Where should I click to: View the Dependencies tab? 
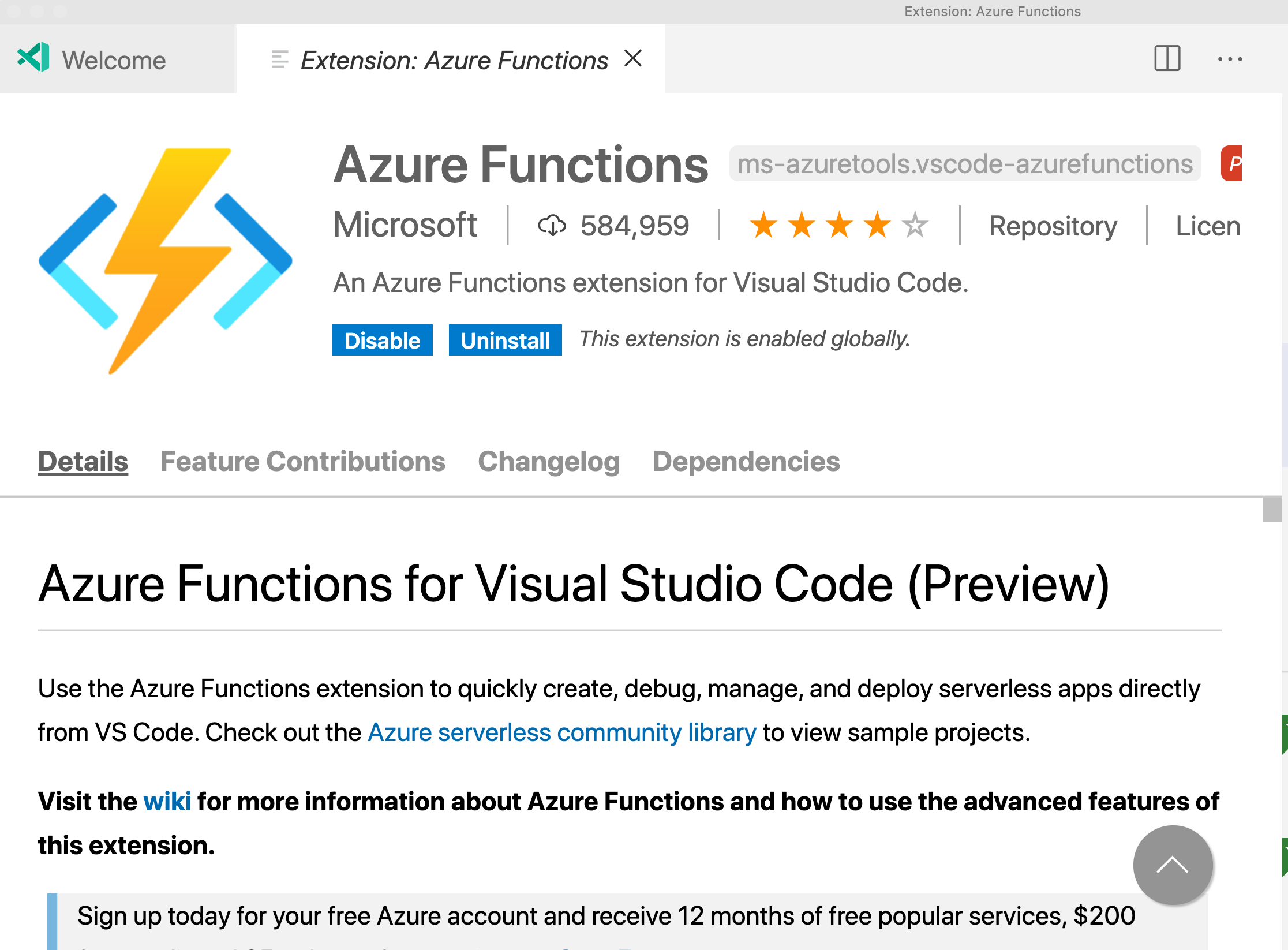[746, 461]
